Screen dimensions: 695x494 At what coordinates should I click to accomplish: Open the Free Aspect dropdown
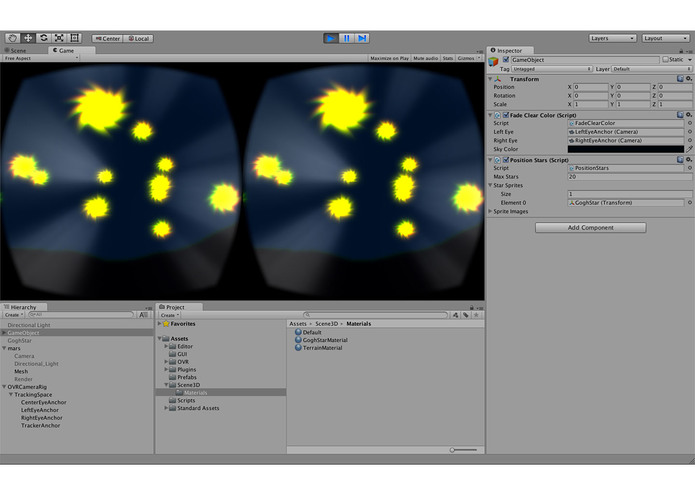coord(41,58)
